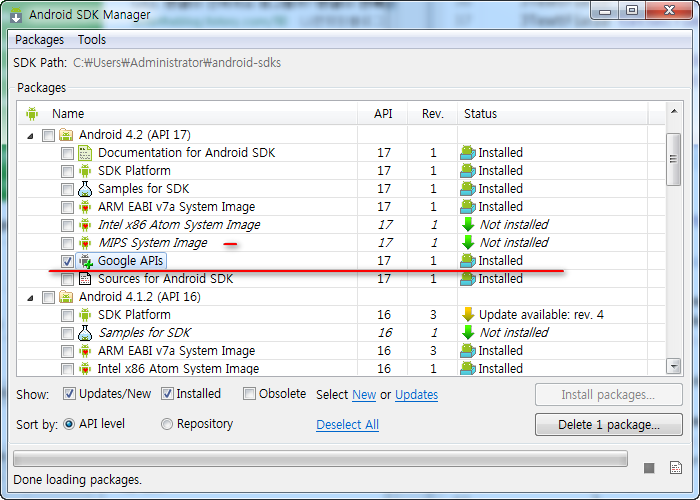
Task: Click the API 17 SDK Platform android icon
Action: 85,171
